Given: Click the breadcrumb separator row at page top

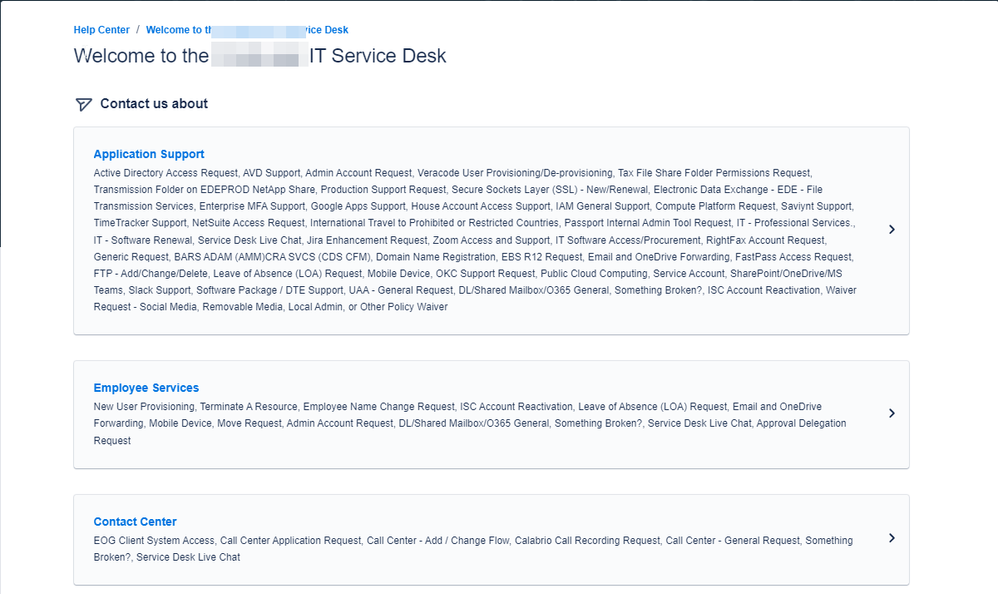Looking at the screenshot, I should point(139,29).
